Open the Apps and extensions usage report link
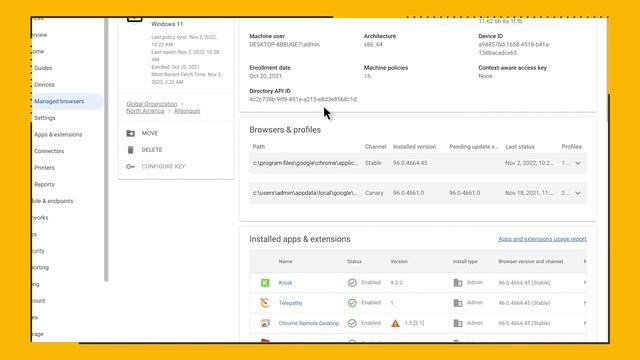 pyautogui.click(x=542, y=239)
